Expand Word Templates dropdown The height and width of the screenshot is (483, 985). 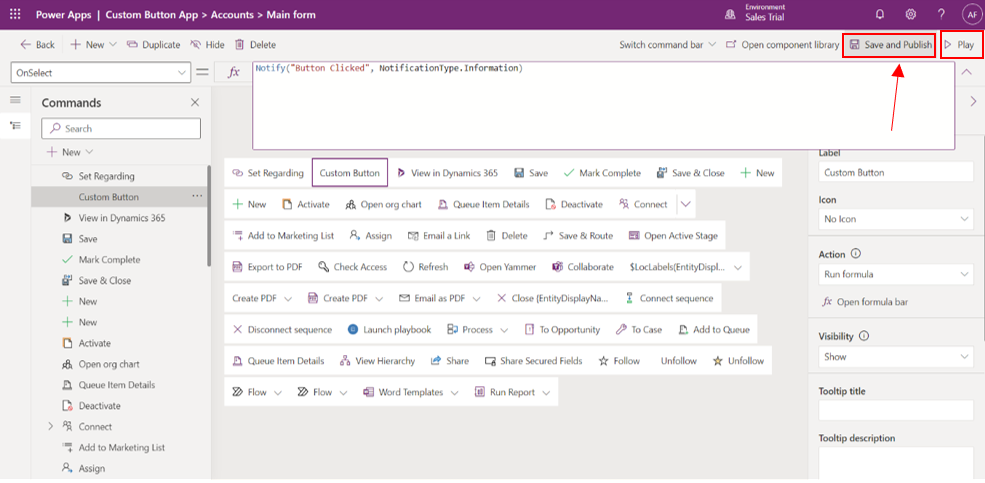(x=453, y=393)
